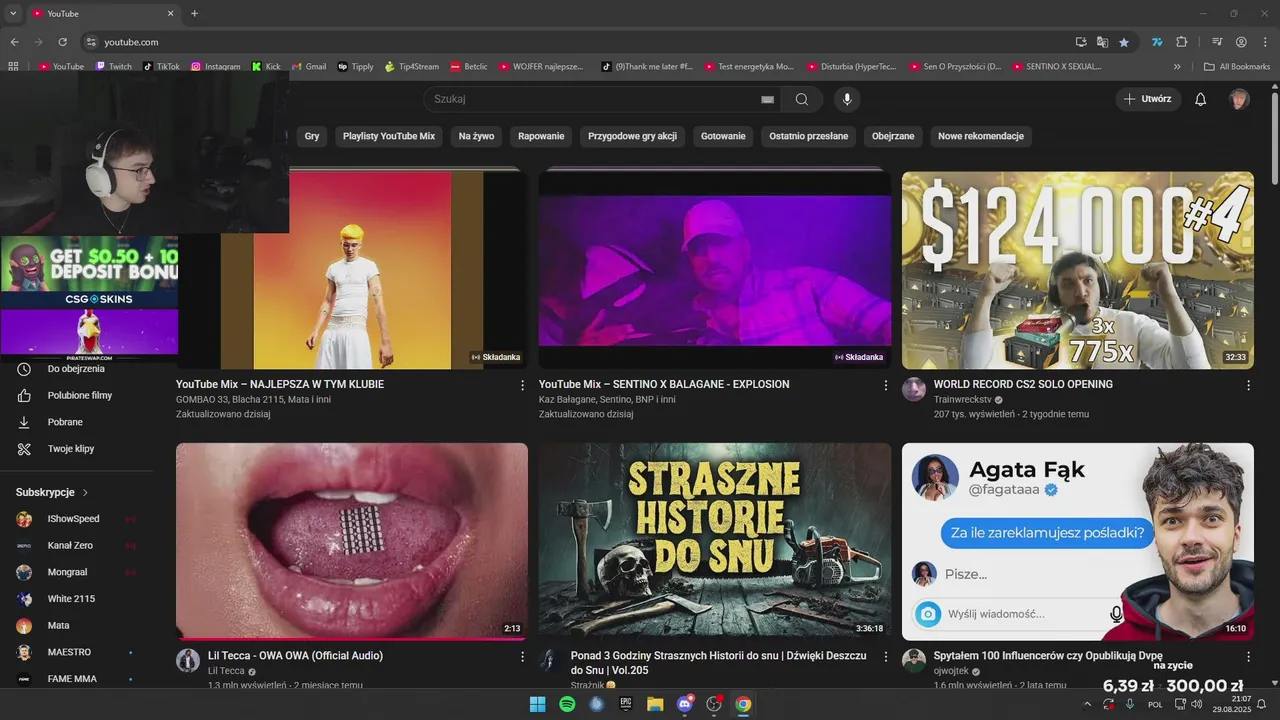Viewport: 1280px width, 720px height.
Task: Click the translate page icon in address bar
Action: (1102, 42)
